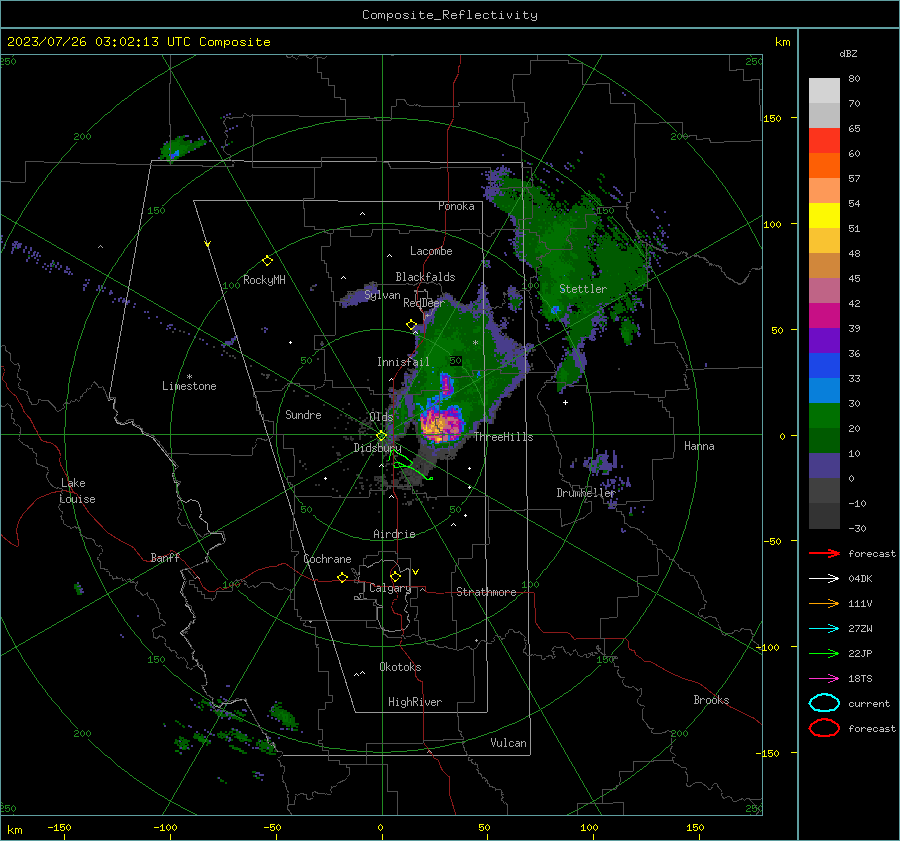Click the light gray 80-70 dBZ swatch
Image resolution: width=900 pixels, height=841 pixels.
[x=824, y=90]
